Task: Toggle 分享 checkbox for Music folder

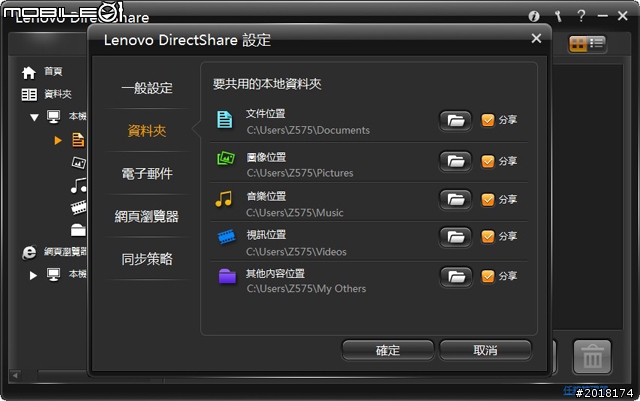Action: (x=488, y=200)
